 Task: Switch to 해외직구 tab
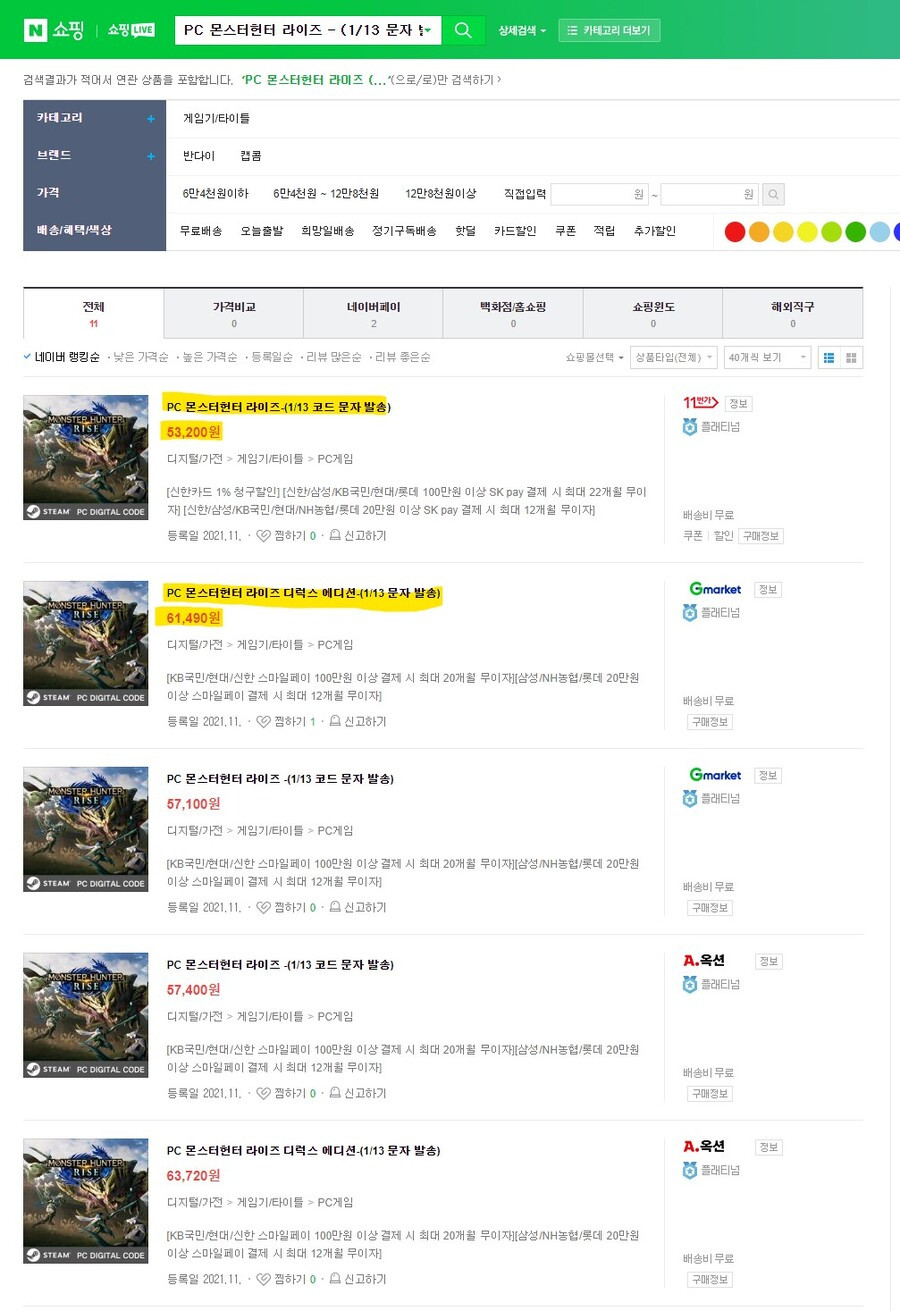coord(793,314)
